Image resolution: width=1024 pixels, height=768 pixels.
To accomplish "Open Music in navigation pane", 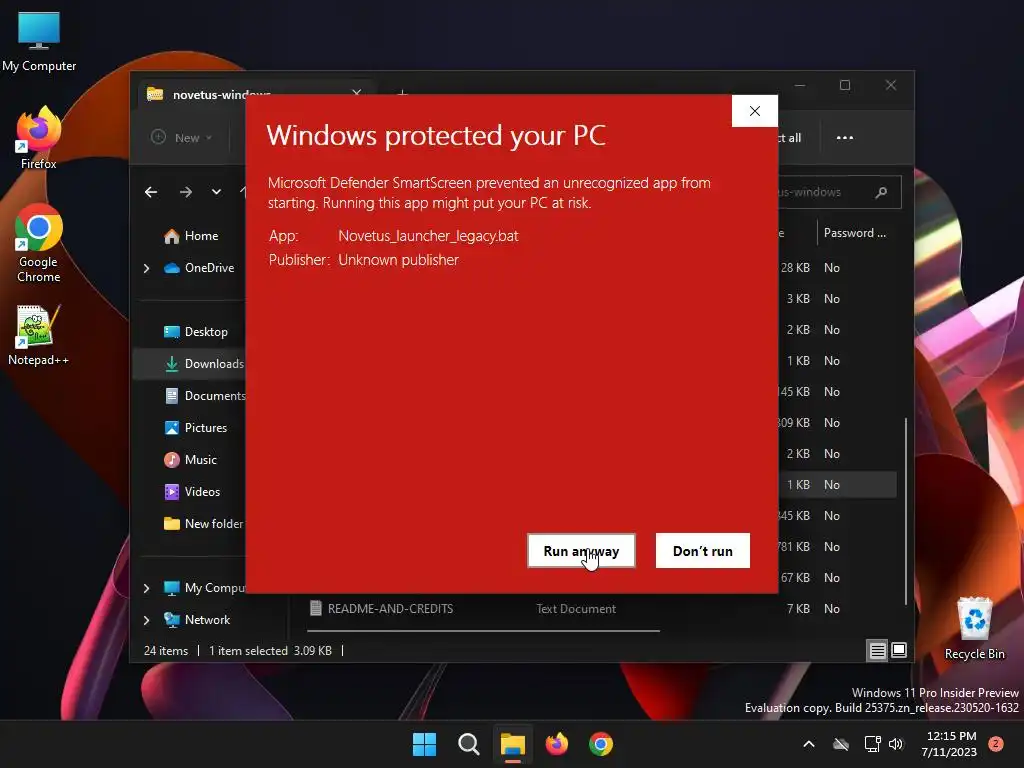I will pos(190,460).
